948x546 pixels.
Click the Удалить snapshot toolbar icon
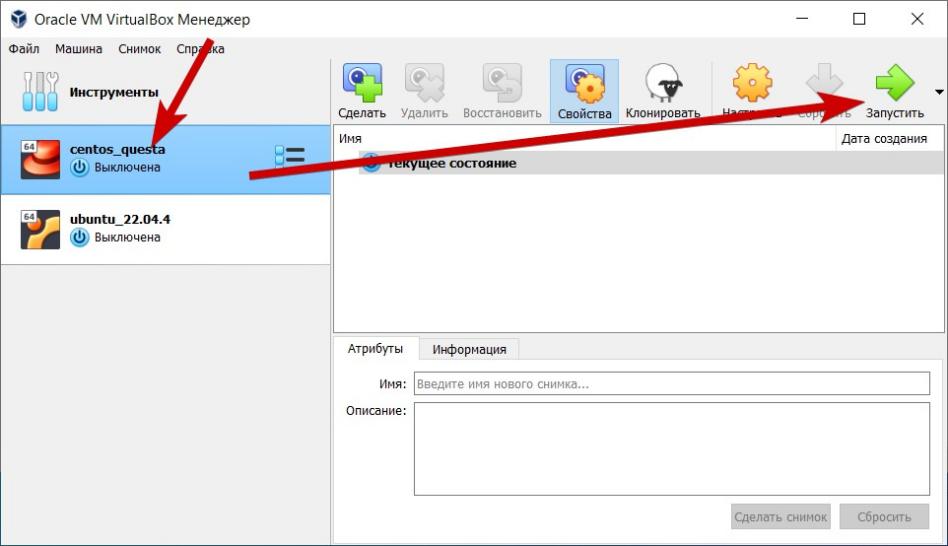(x=424, y=83)
